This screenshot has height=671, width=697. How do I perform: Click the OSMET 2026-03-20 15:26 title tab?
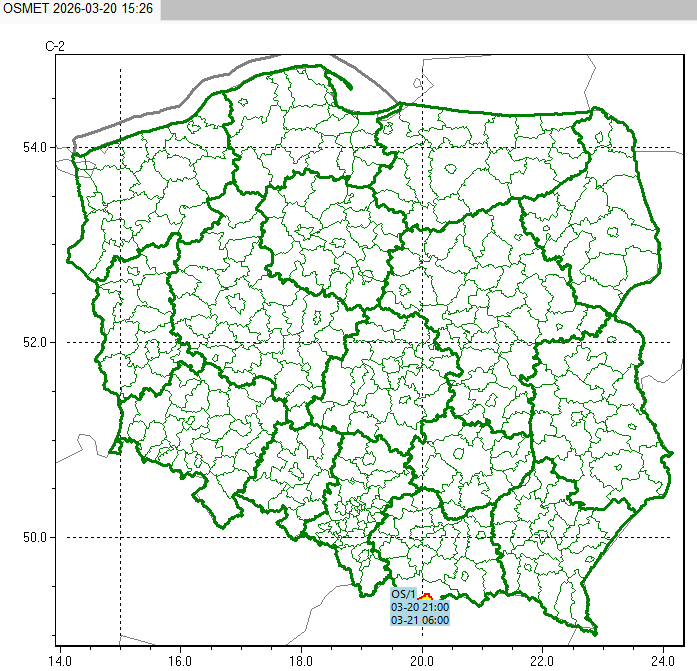click(79, 9)
